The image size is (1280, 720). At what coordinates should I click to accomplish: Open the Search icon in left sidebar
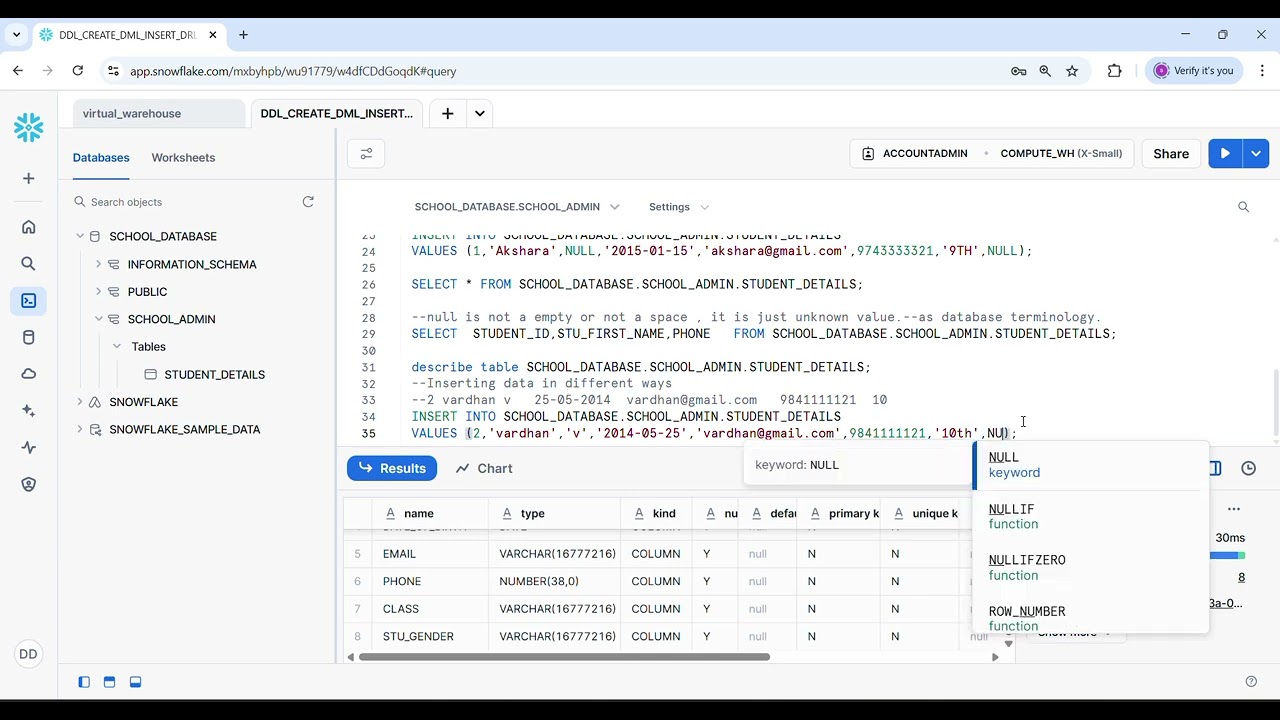click(28, 264)
